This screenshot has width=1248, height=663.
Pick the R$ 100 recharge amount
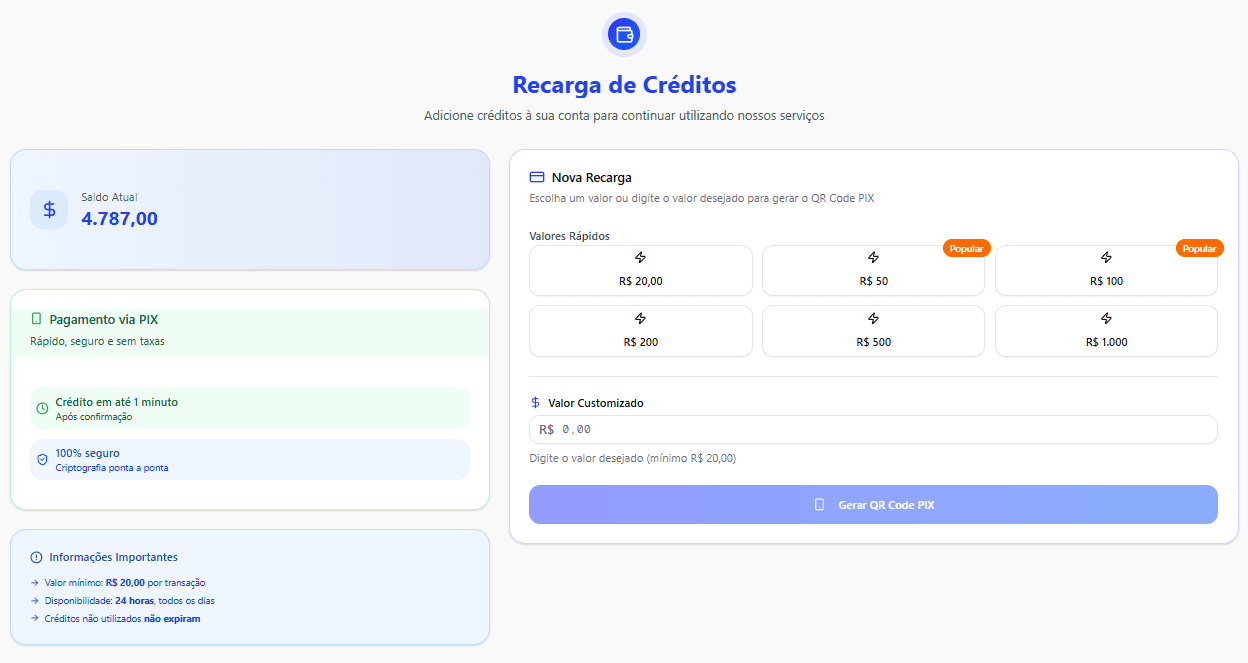(x=1106, y=270)
